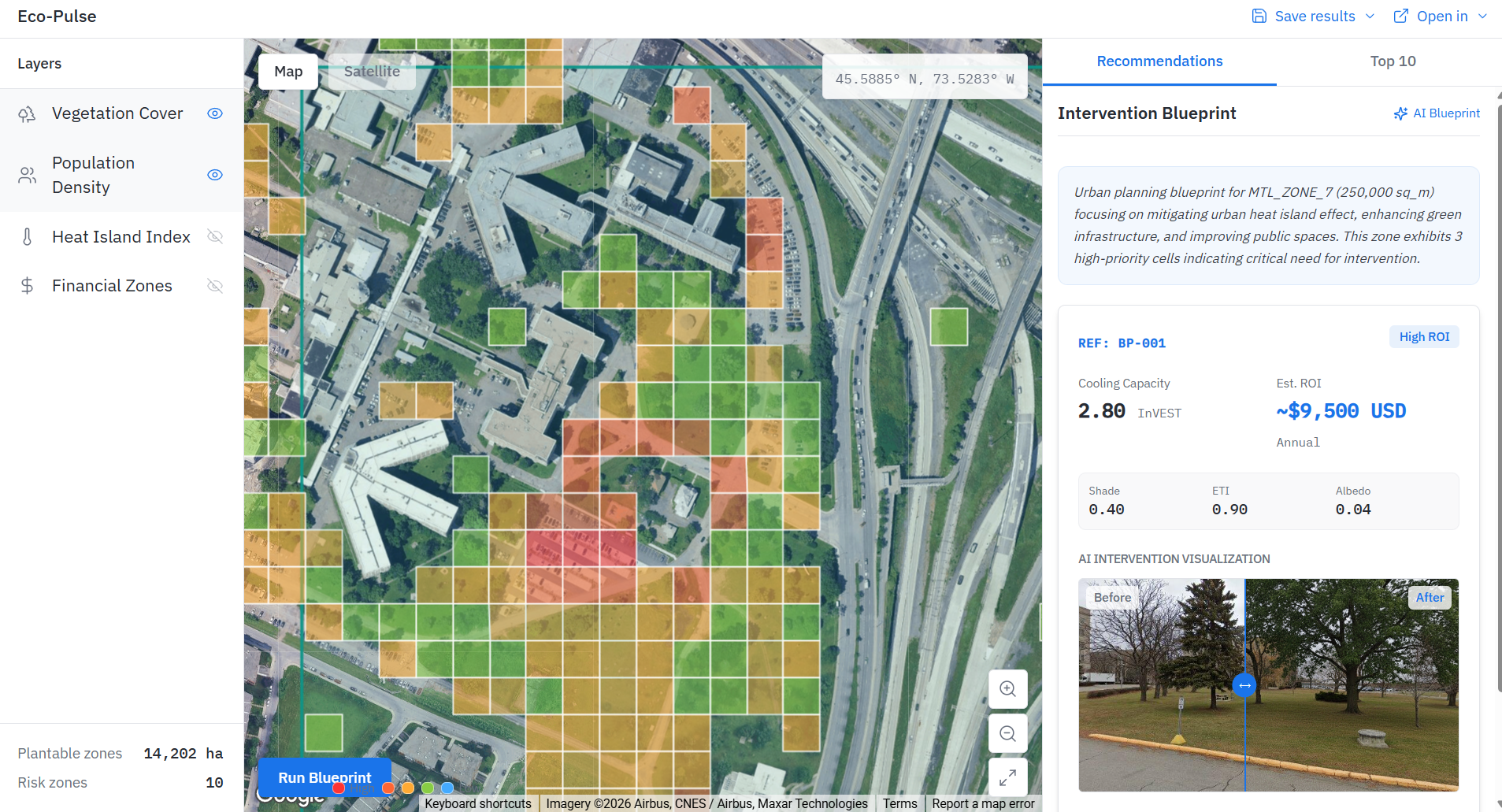
Task: Click the Layers panel heading
Action: point(39,64)
